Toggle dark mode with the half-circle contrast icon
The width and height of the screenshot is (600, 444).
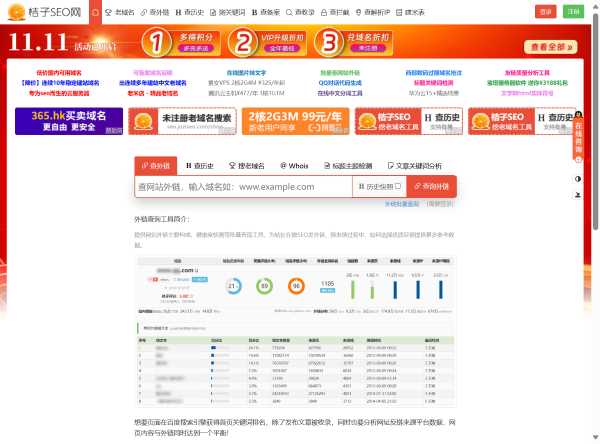[x=578, y=179]
